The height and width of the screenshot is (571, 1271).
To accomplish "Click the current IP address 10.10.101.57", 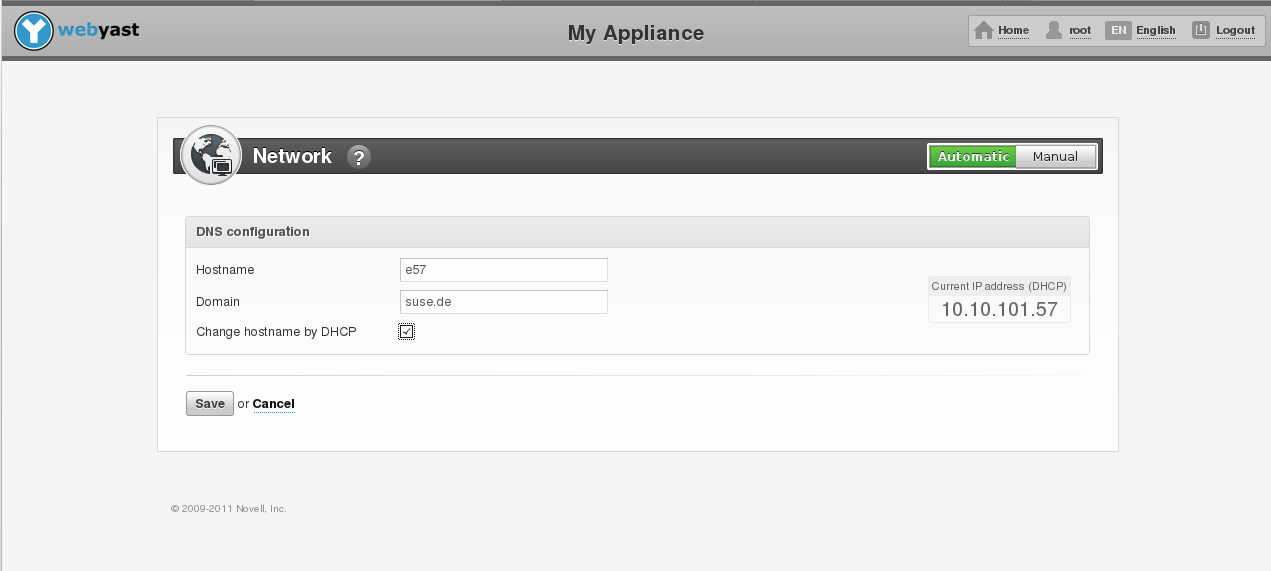I will 999,309.
